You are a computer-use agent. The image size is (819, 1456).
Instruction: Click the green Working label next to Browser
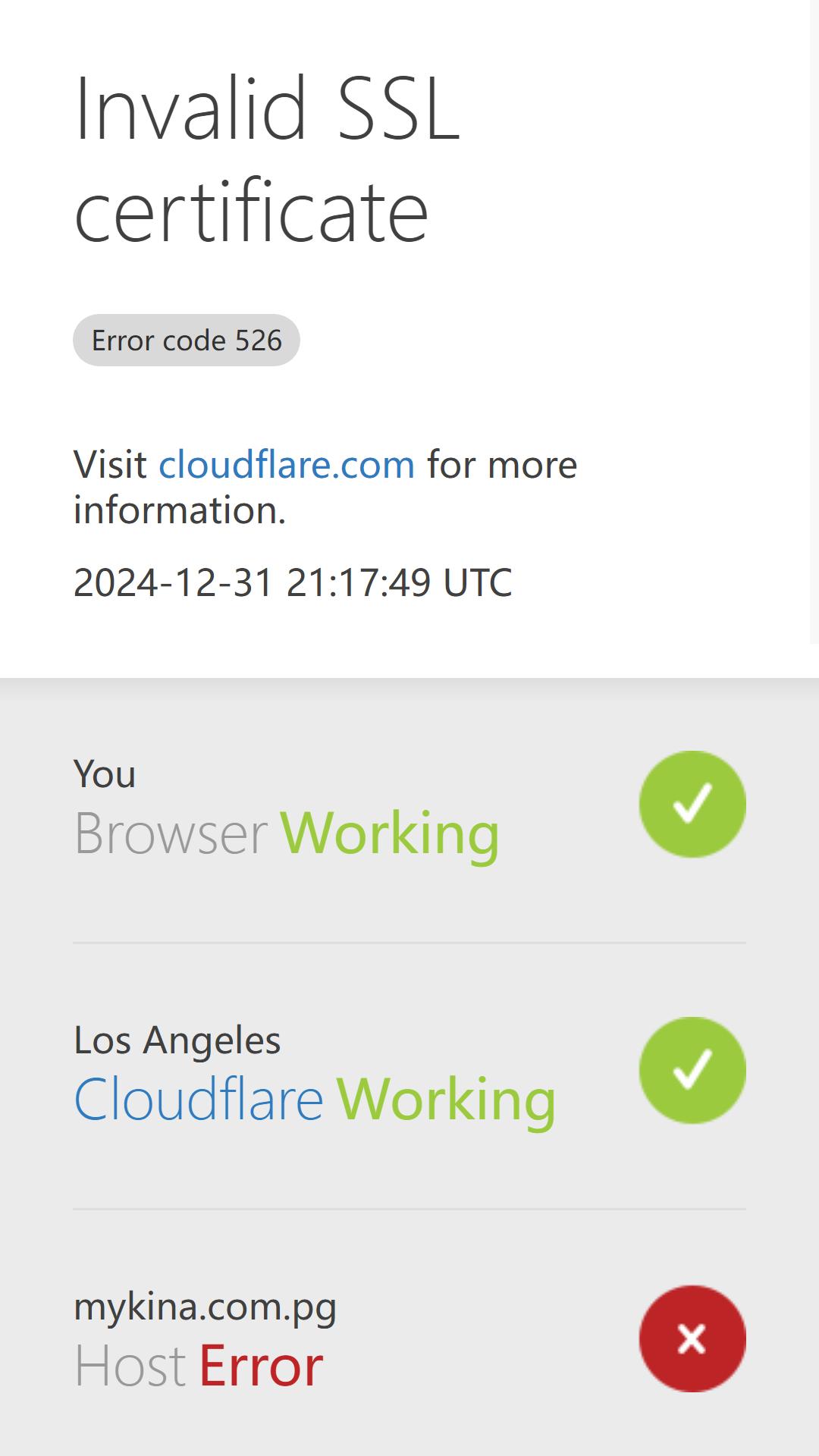(390, 834)
